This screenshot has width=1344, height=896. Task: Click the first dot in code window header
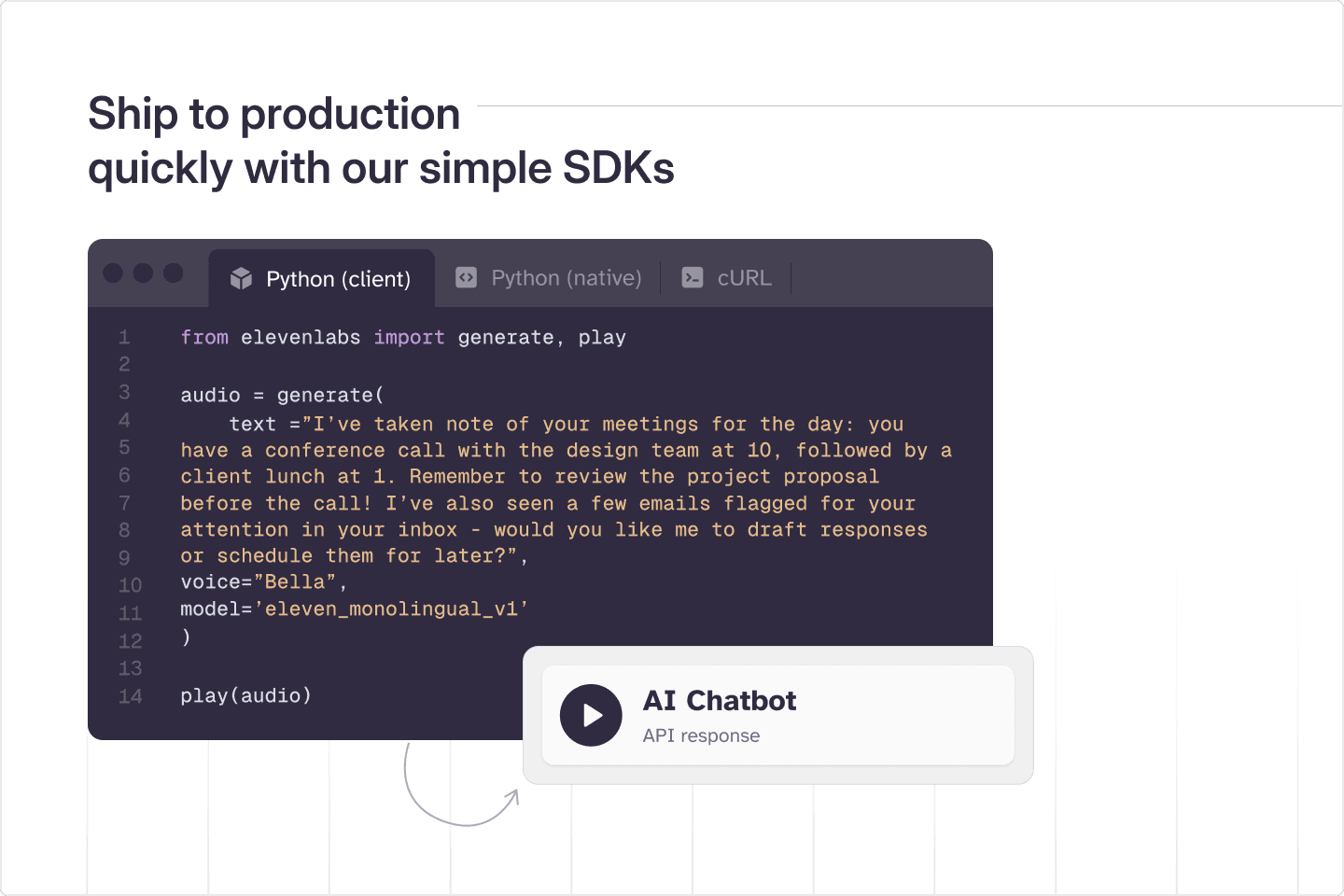pos(113,273)
